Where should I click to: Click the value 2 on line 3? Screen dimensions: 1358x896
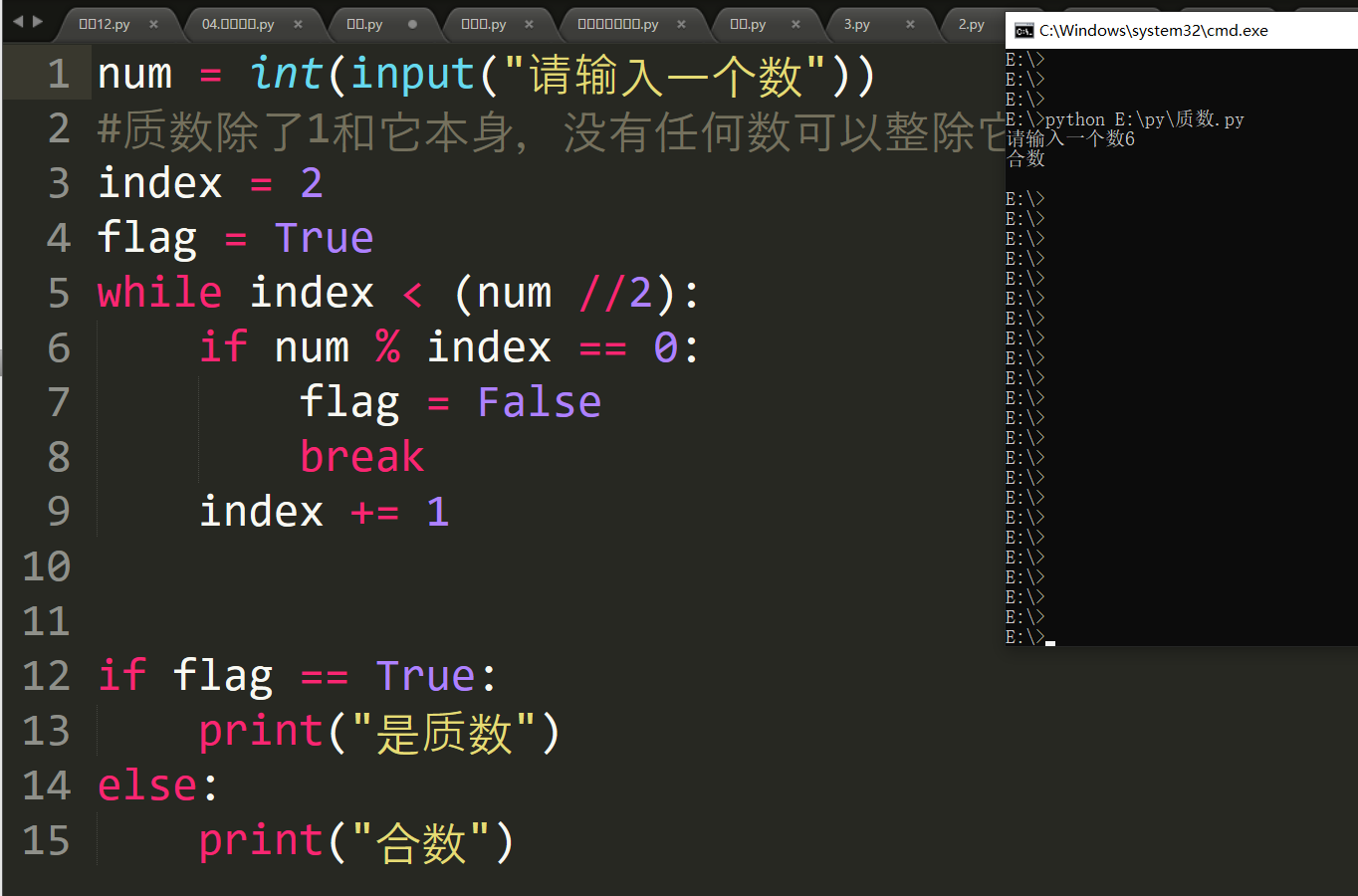[312, 183]
